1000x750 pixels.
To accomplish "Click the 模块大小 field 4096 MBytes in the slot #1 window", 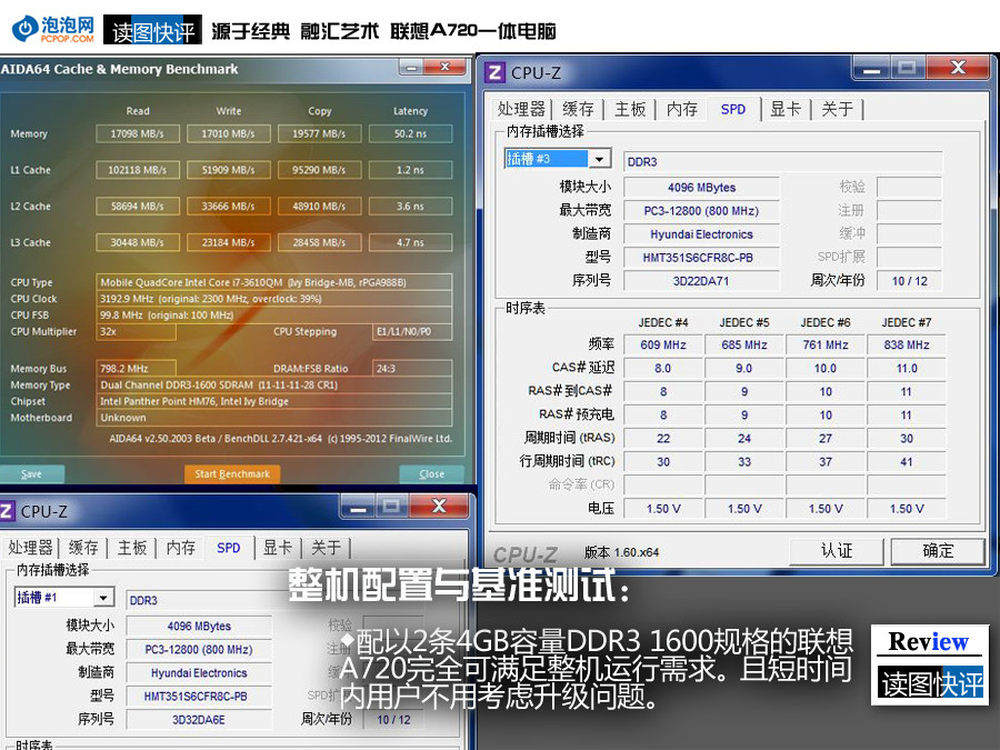I will 199,626.
